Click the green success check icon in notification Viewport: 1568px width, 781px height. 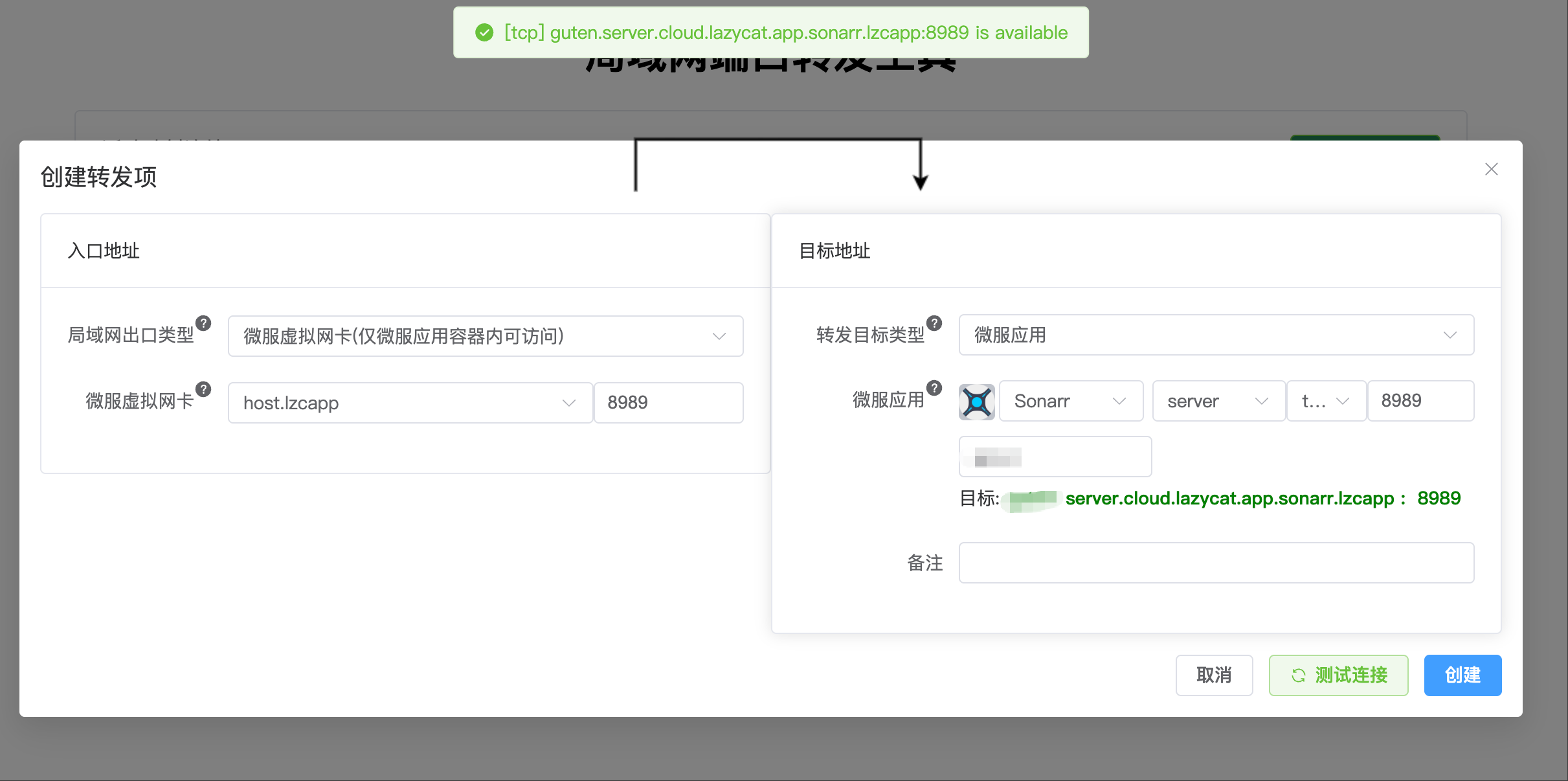click(x=484, y=32)
